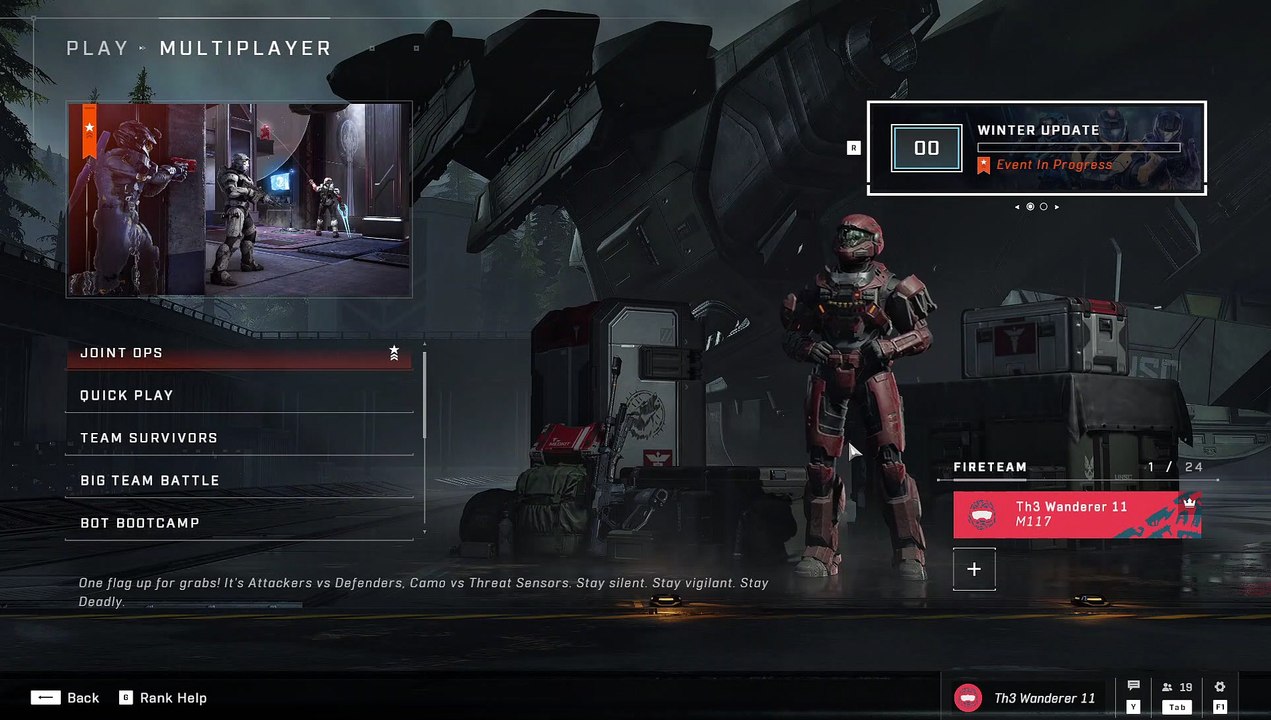Click the G key icon for Rank Help

click(125, 698)
